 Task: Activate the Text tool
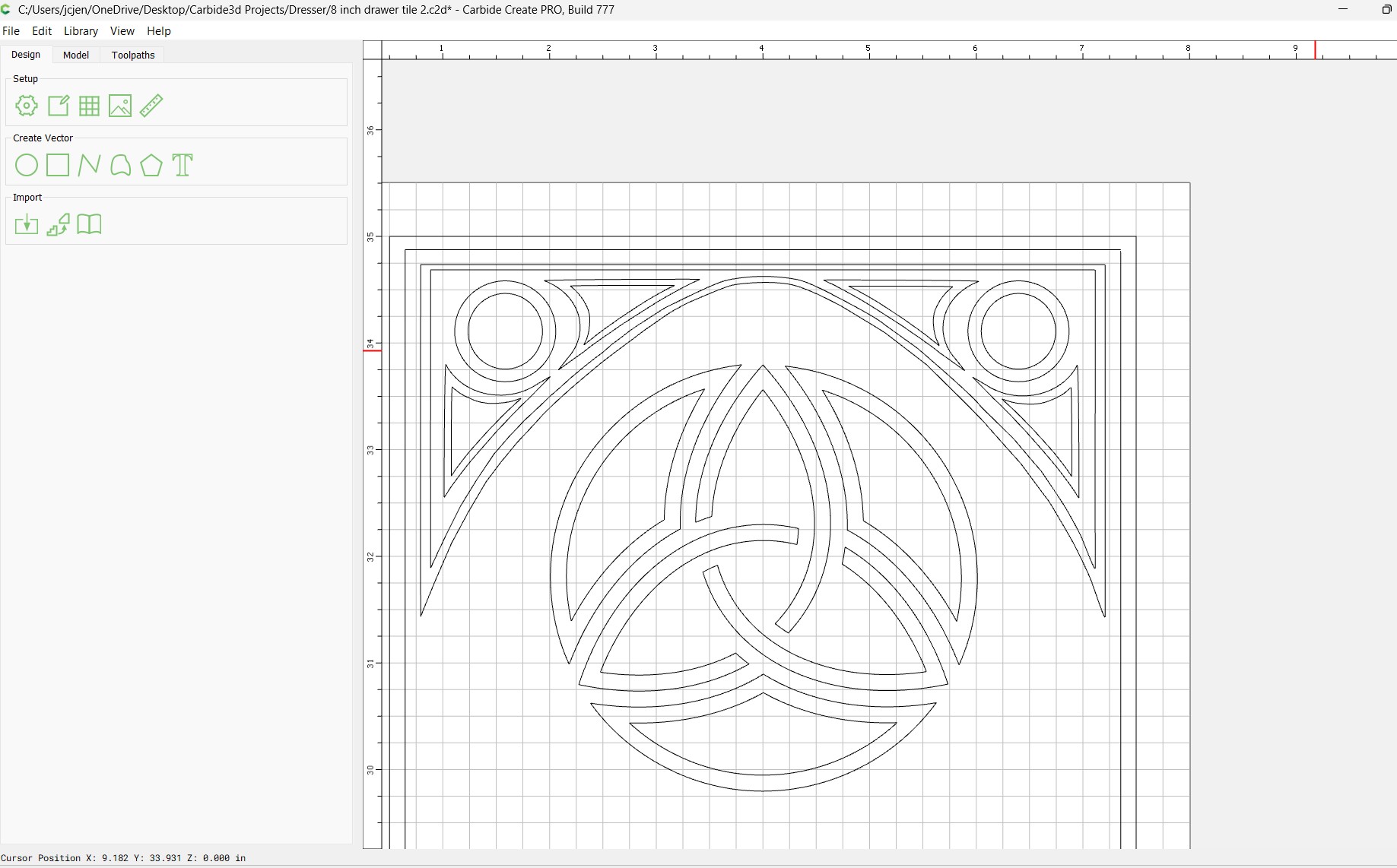(x=183, y=165)
